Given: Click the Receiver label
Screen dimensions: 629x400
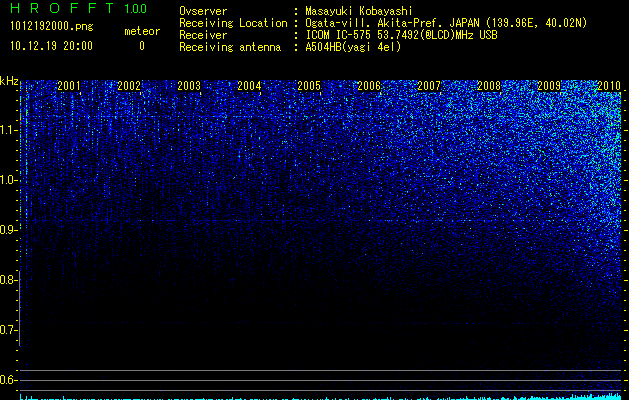Looking at the screenshot, I should click(x=203, y=35).
